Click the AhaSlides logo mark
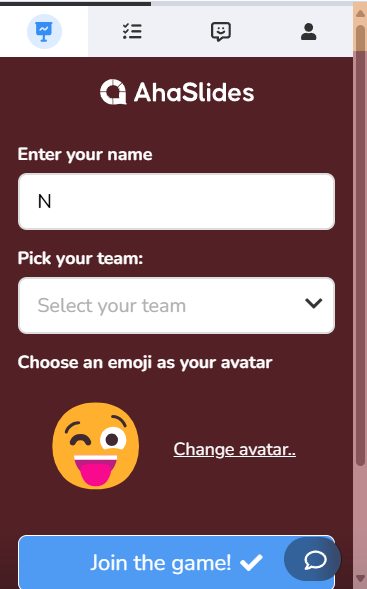 113,92
